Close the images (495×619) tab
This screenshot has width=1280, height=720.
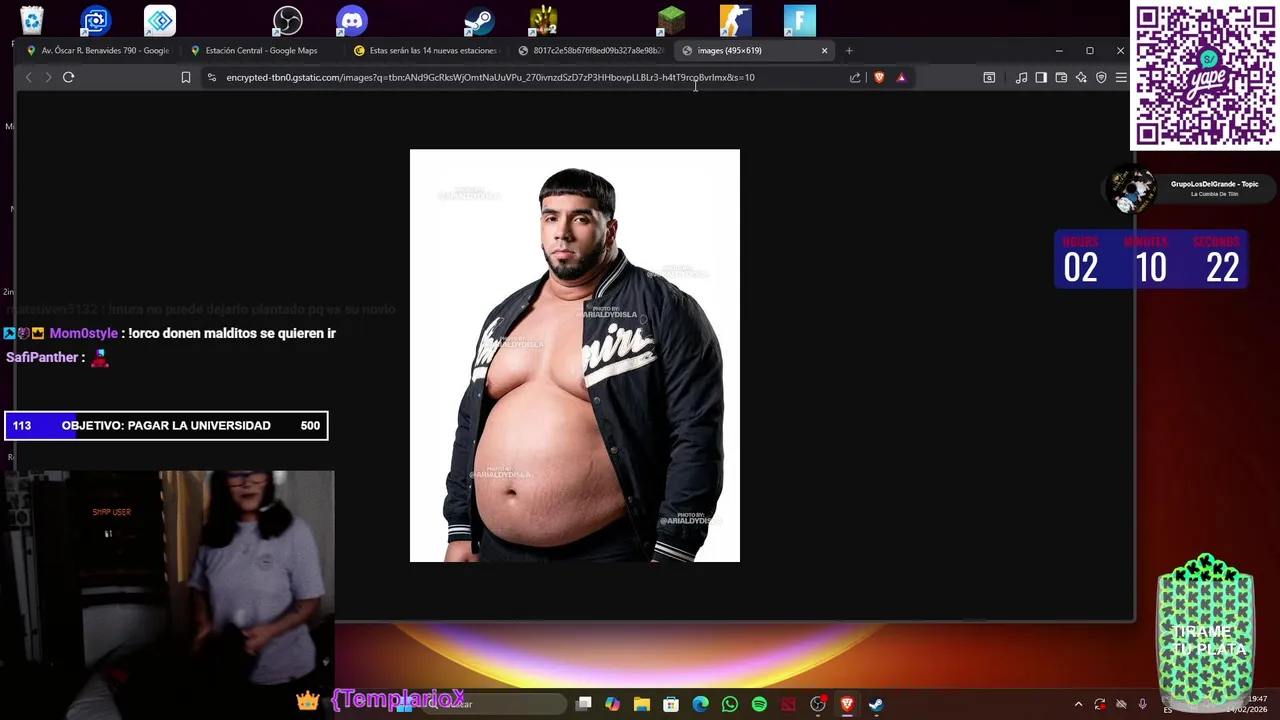825,50
